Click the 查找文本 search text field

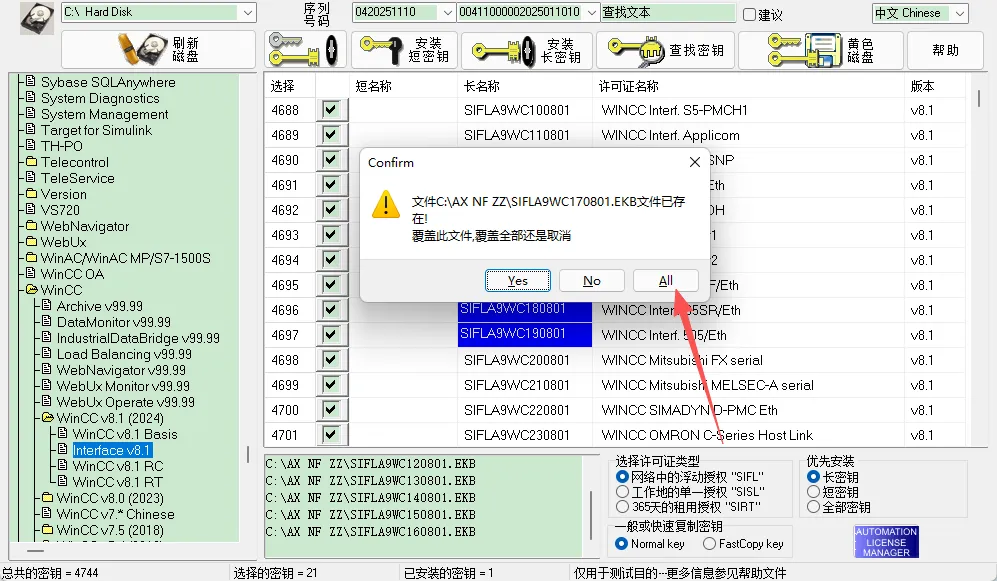tap(668, 12)
